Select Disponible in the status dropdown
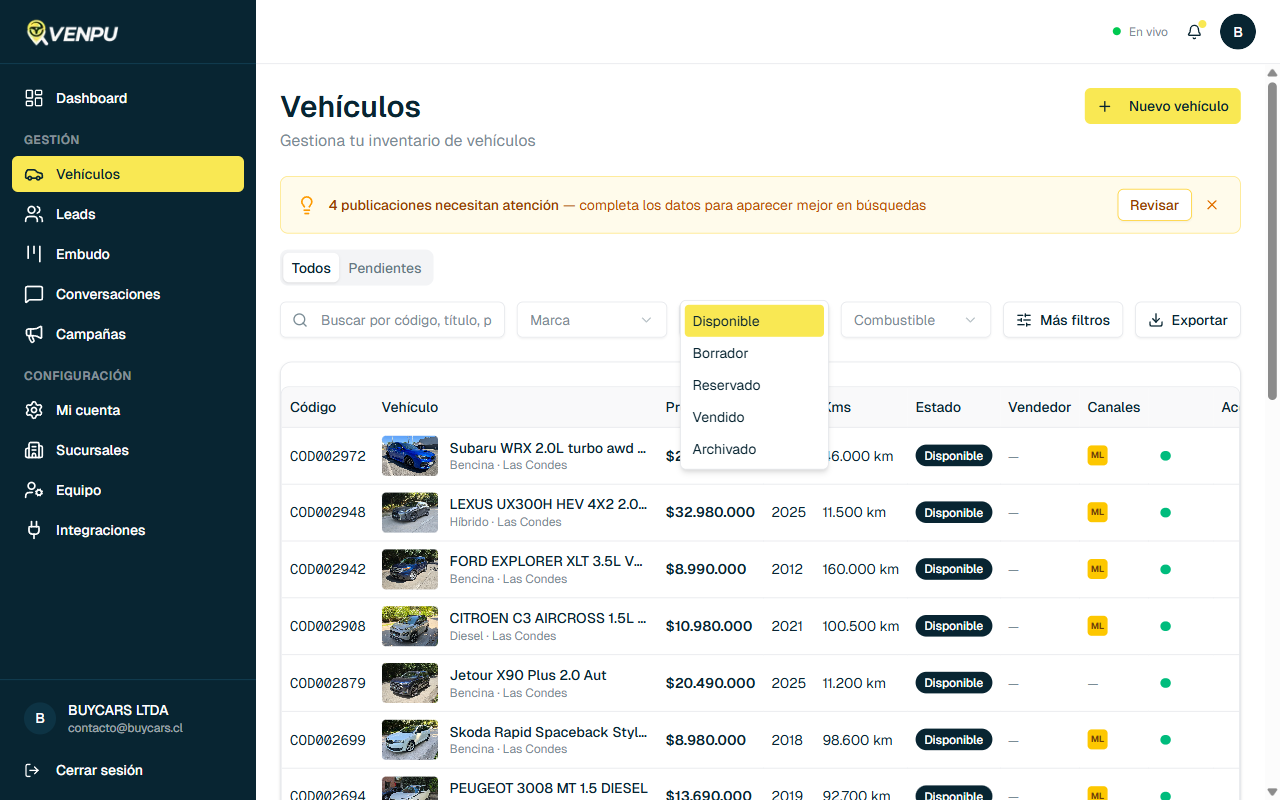This screenshot has height=800, width=1280. [724, 320]
